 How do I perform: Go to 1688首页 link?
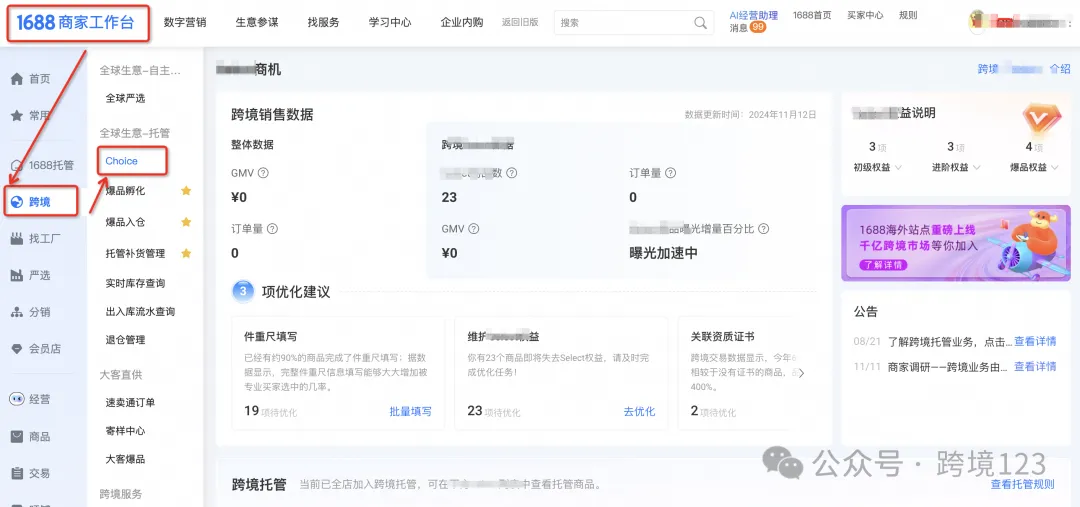(812, 15)
